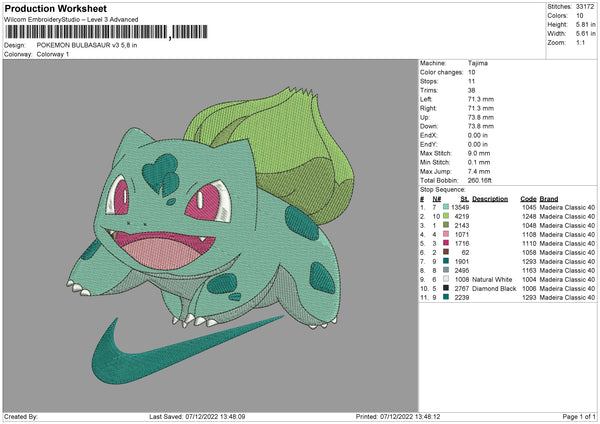Click the 'Last Saved: 07/12/2022 13:48:09' footer text

[197, 416]
